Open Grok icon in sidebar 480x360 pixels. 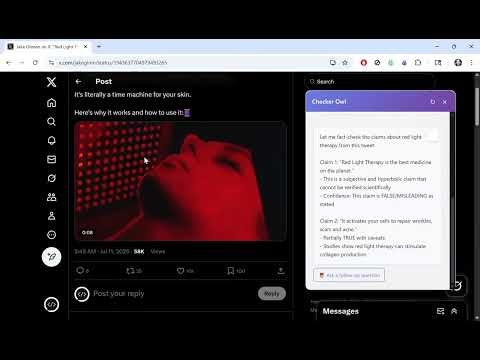tap(51, 178)
